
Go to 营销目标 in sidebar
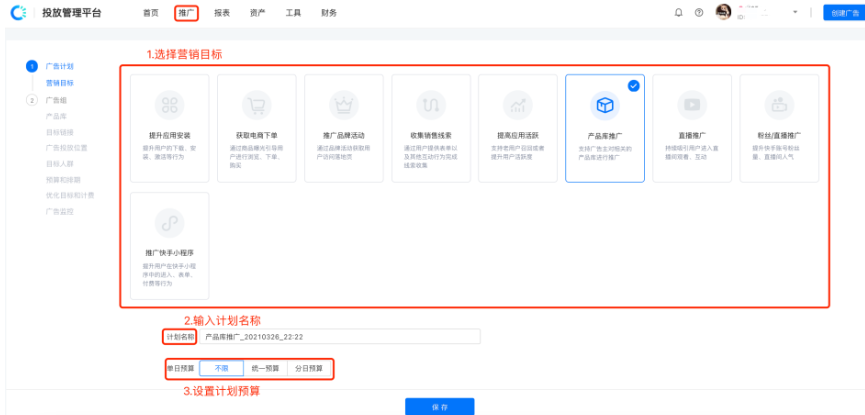coord(60,83)
